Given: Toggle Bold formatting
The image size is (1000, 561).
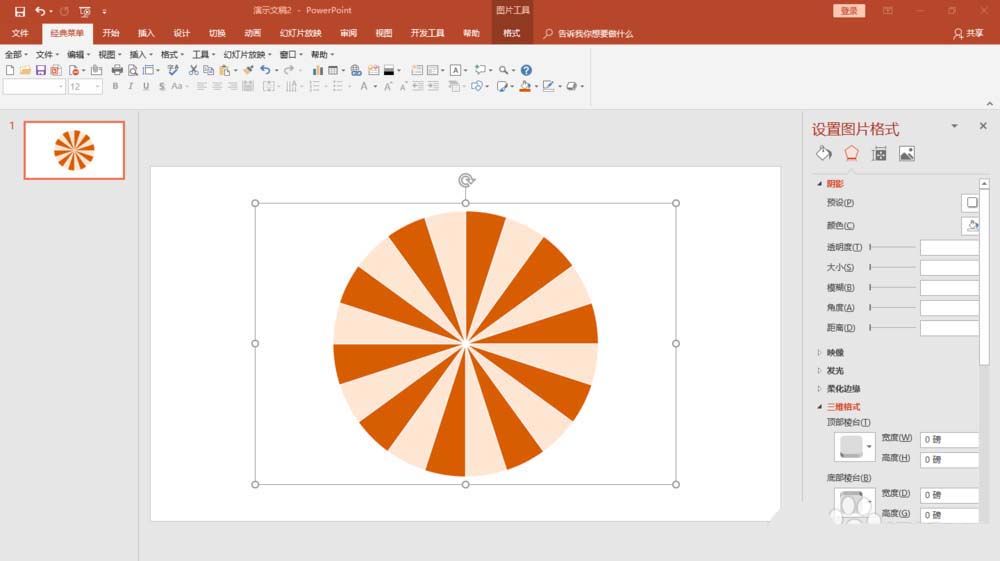Looking at the screenshot, I should point(115,87).
